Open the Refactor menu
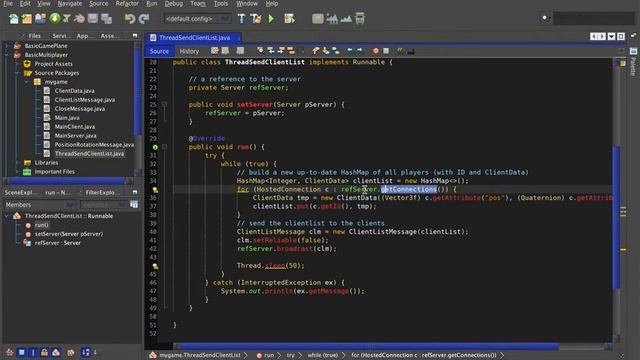 [x=127, y=4]
